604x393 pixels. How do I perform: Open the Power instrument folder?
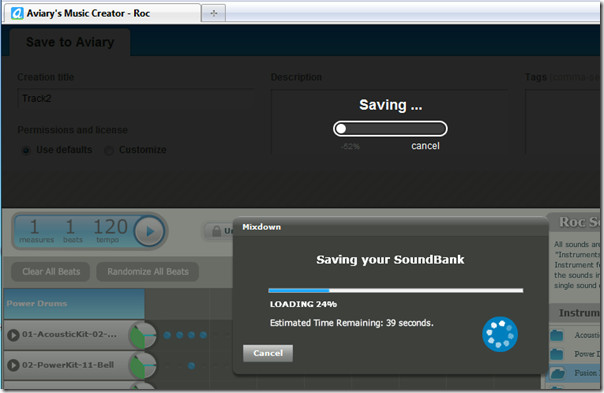557,354
